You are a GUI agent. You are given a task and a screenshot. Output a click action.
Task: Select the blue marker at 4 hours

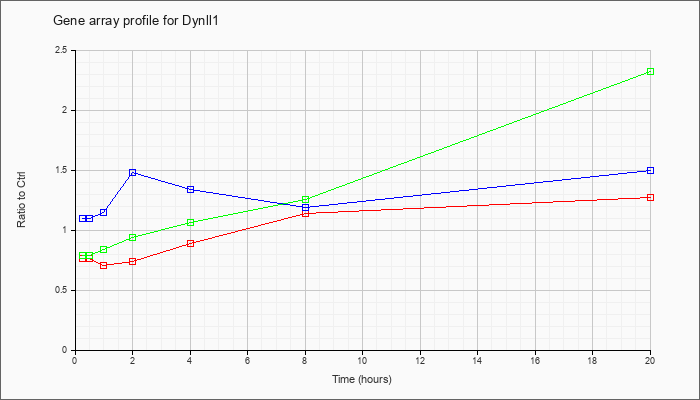pos(190,189)
